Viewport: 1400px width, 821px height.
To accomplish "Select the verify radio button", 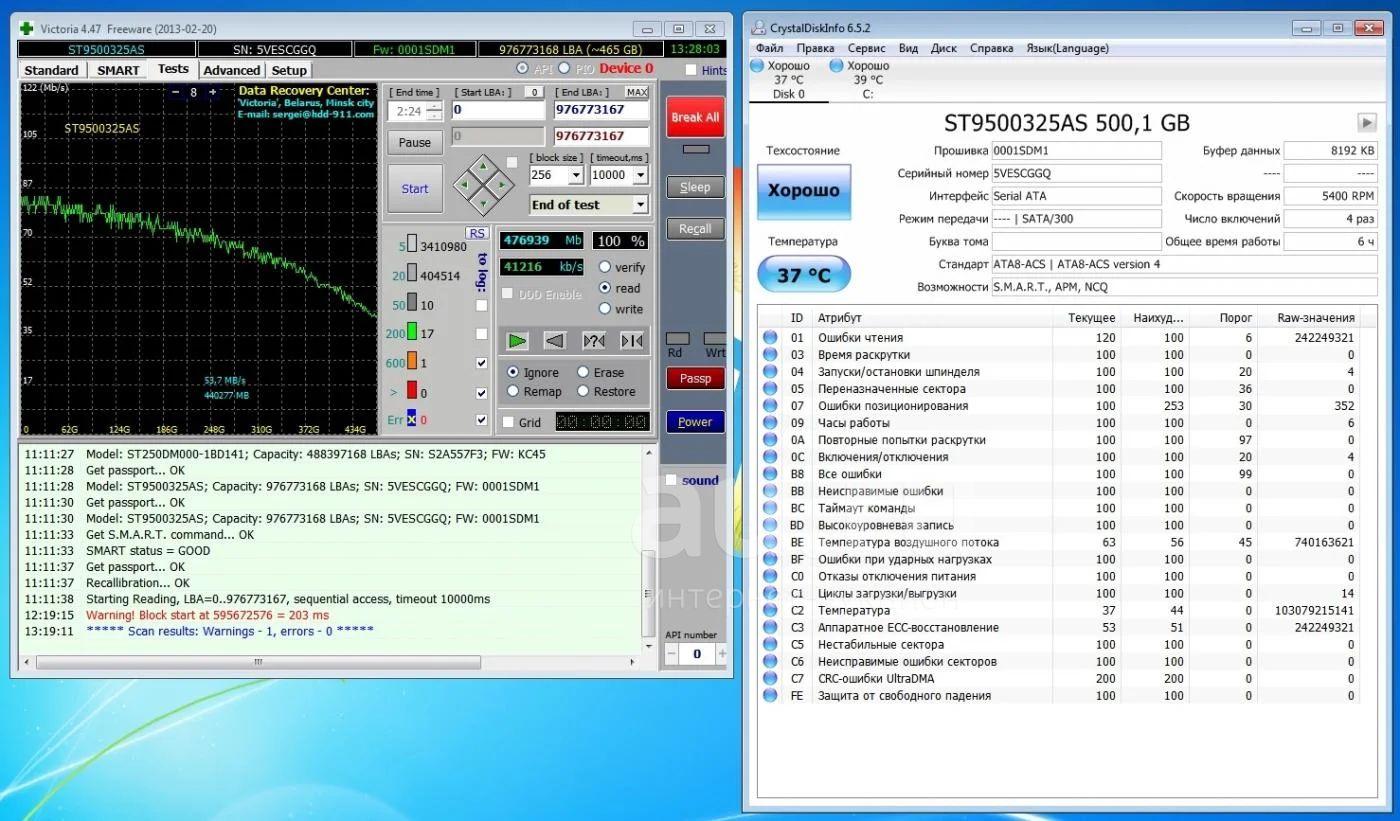I will coord(604,267).
